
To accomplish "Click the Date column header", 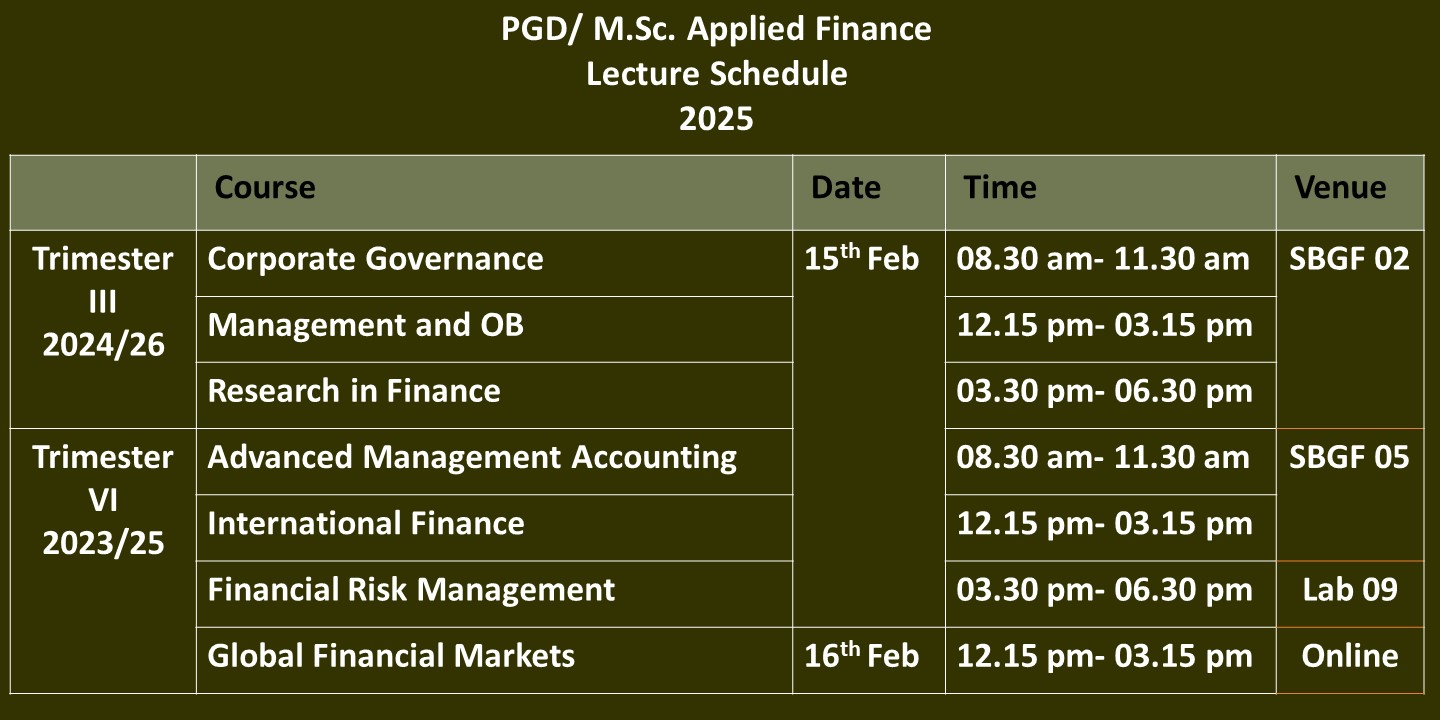I will (869, 192).
